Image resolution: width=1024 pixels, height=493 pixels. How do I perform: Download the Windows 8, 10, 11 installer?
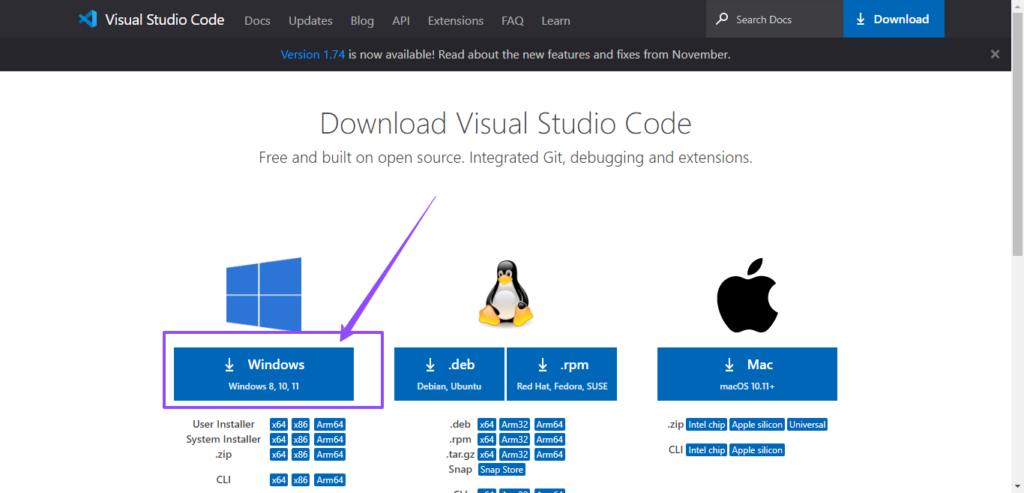pyautogui.click(x=264, y=374)
